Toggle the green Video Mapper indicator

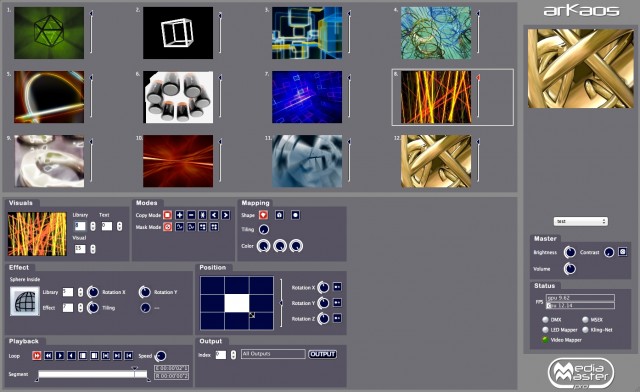click(x=545, y=340)
